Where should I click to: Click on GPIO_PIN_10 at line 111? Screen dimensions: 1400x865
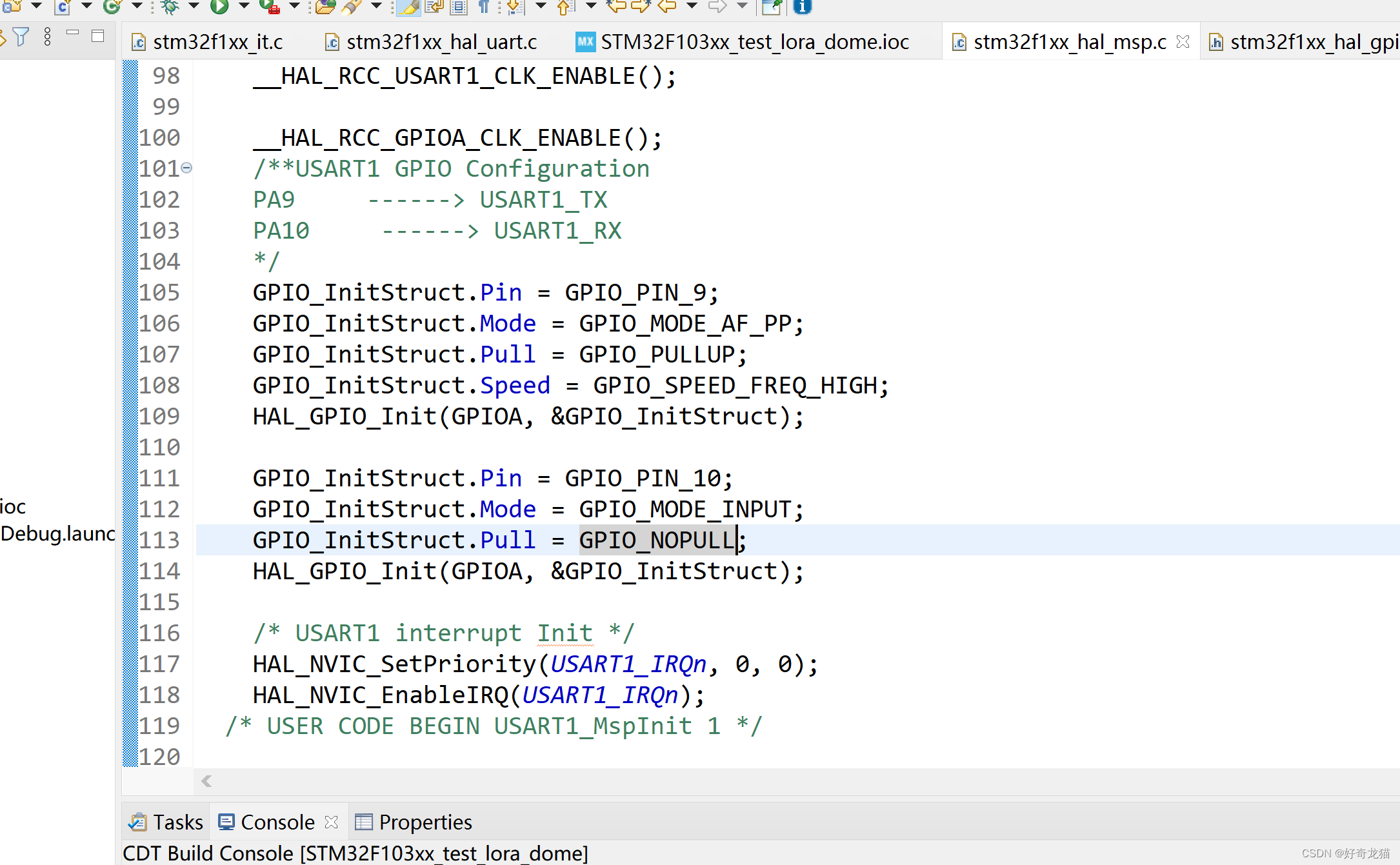pos(643,478)
